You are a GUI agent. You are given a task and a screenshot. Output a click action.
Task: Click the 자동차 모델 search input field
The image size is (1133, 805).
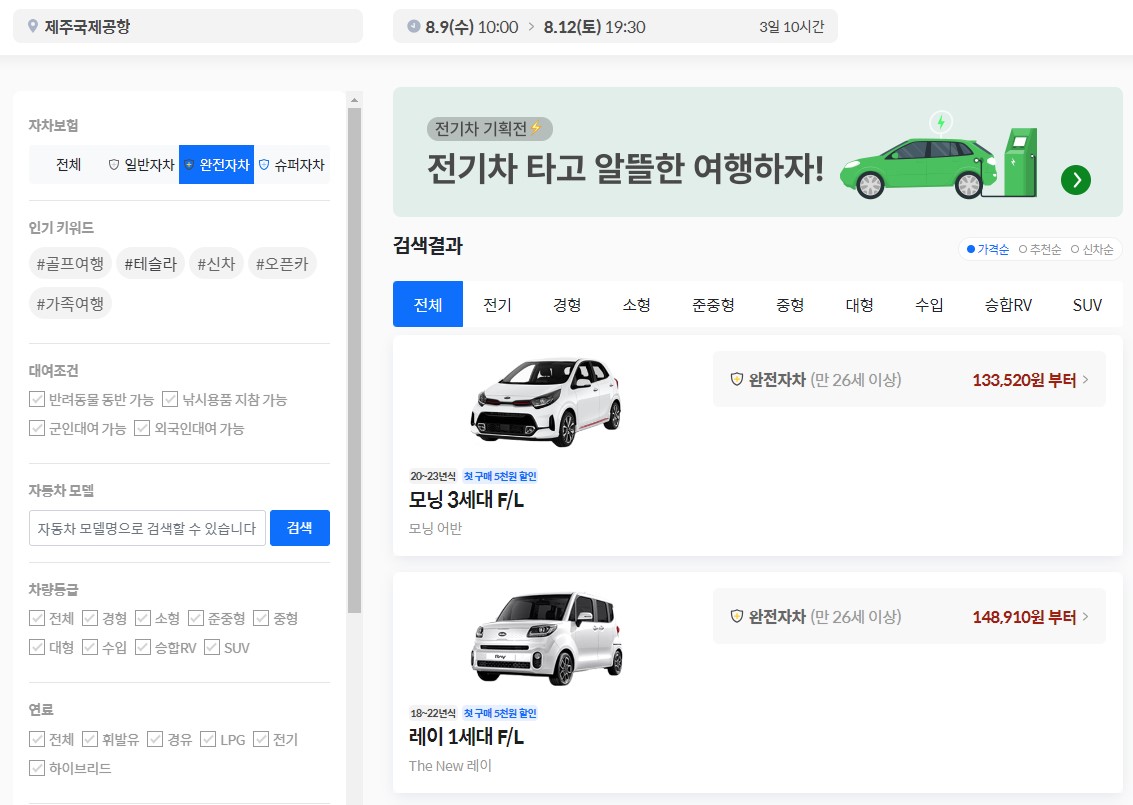coord(147,528)
